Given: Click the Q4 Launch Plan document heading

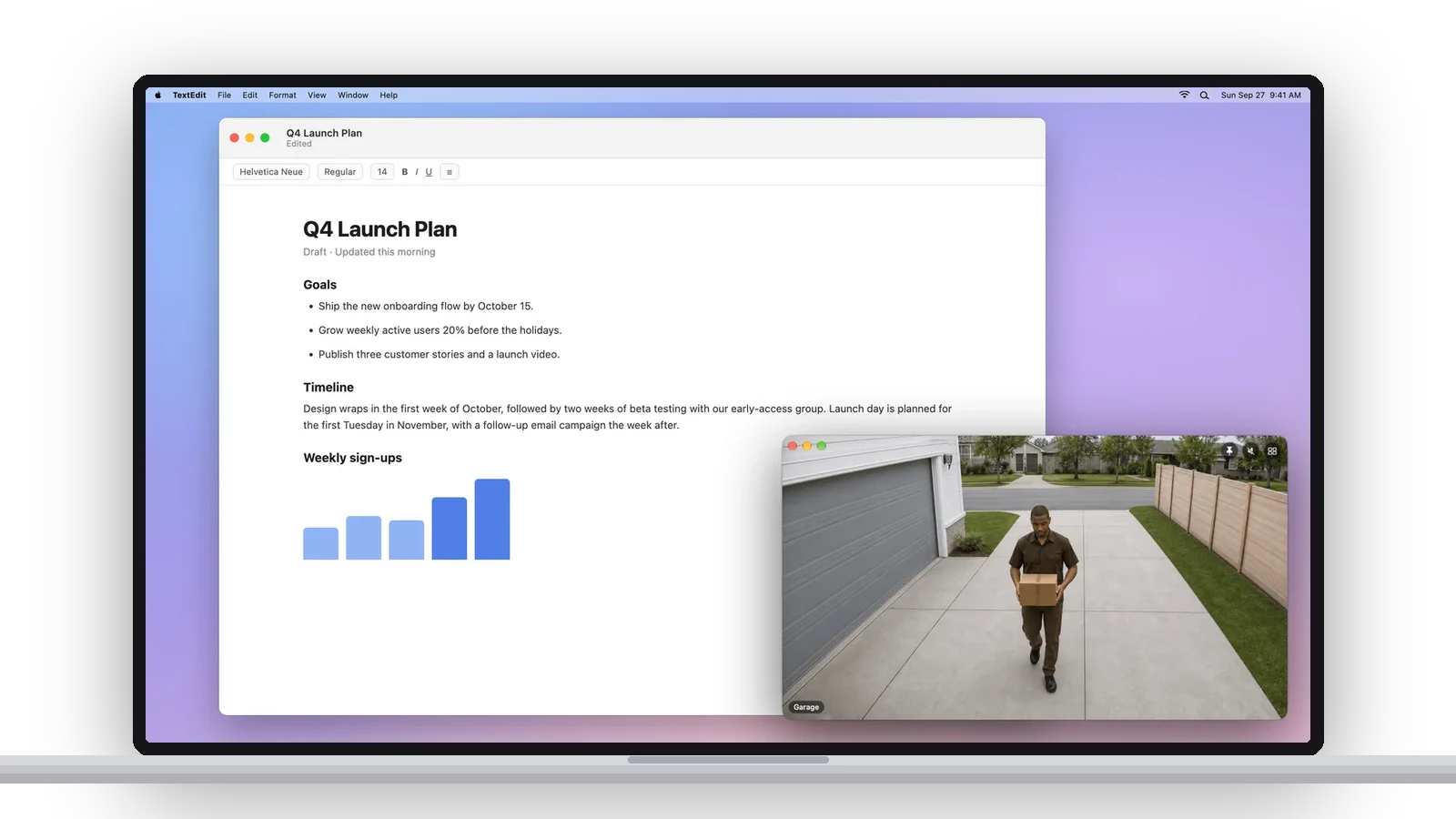Looking at the screenshot, I should click(380, 229).
